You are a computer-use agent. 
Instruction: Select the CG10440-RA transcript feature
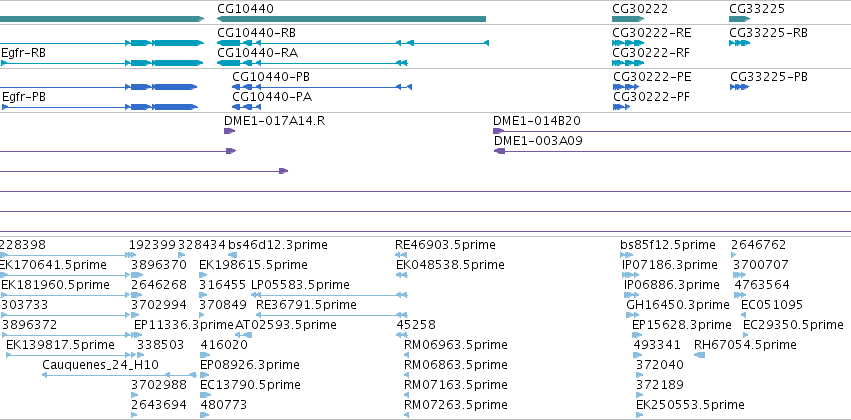[x=312, y=63]
